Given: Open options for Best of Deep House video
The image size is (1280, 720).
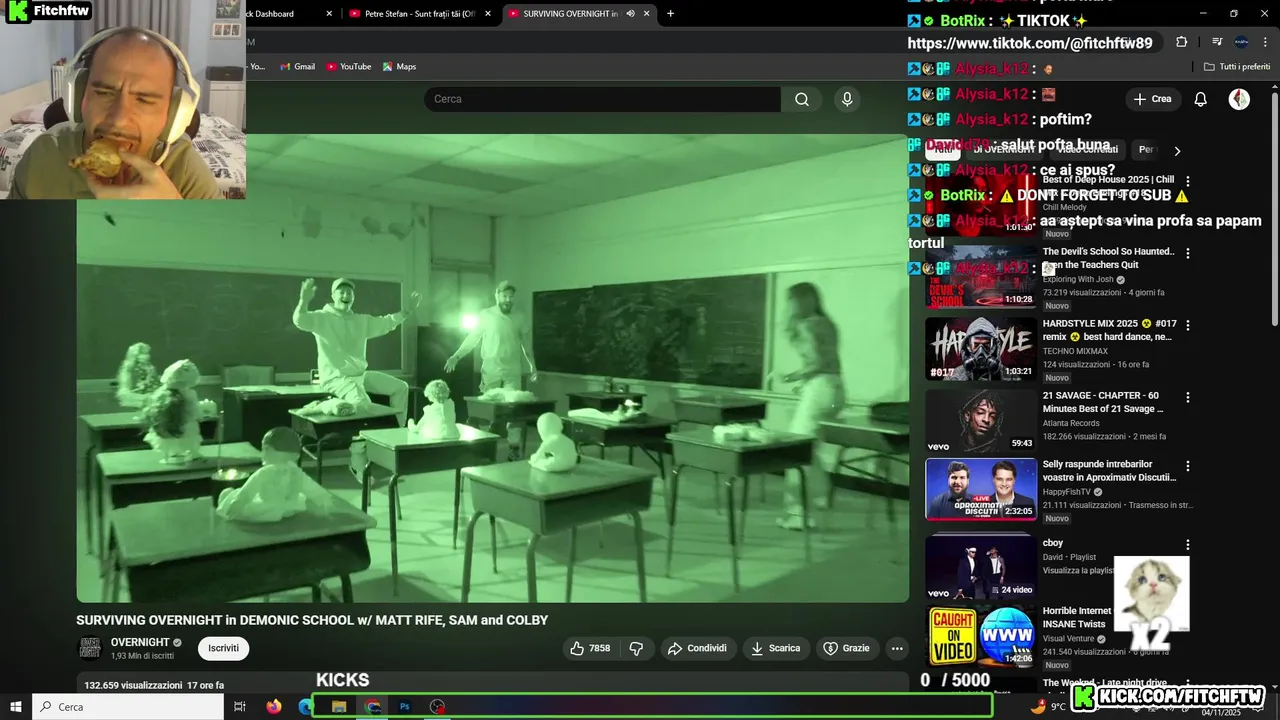Looking at the screenshot, I should click(x=1188, y=181).
